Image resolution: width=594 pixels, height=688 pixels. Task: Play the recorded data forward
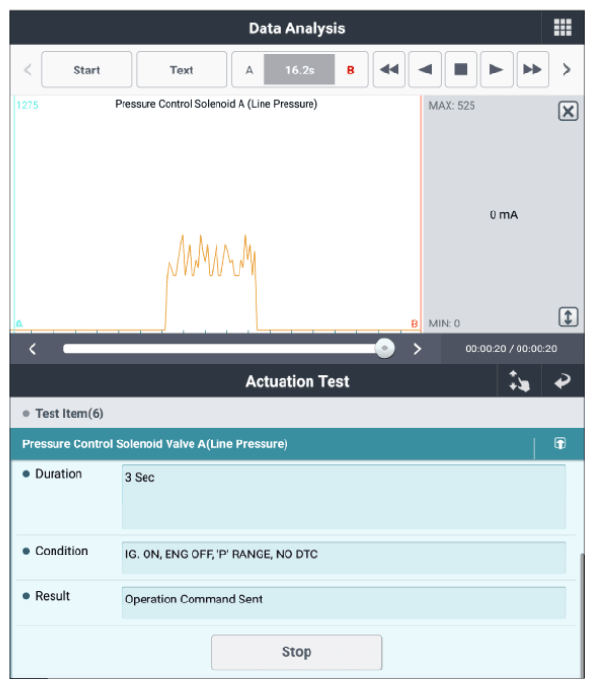pos(497,69)
